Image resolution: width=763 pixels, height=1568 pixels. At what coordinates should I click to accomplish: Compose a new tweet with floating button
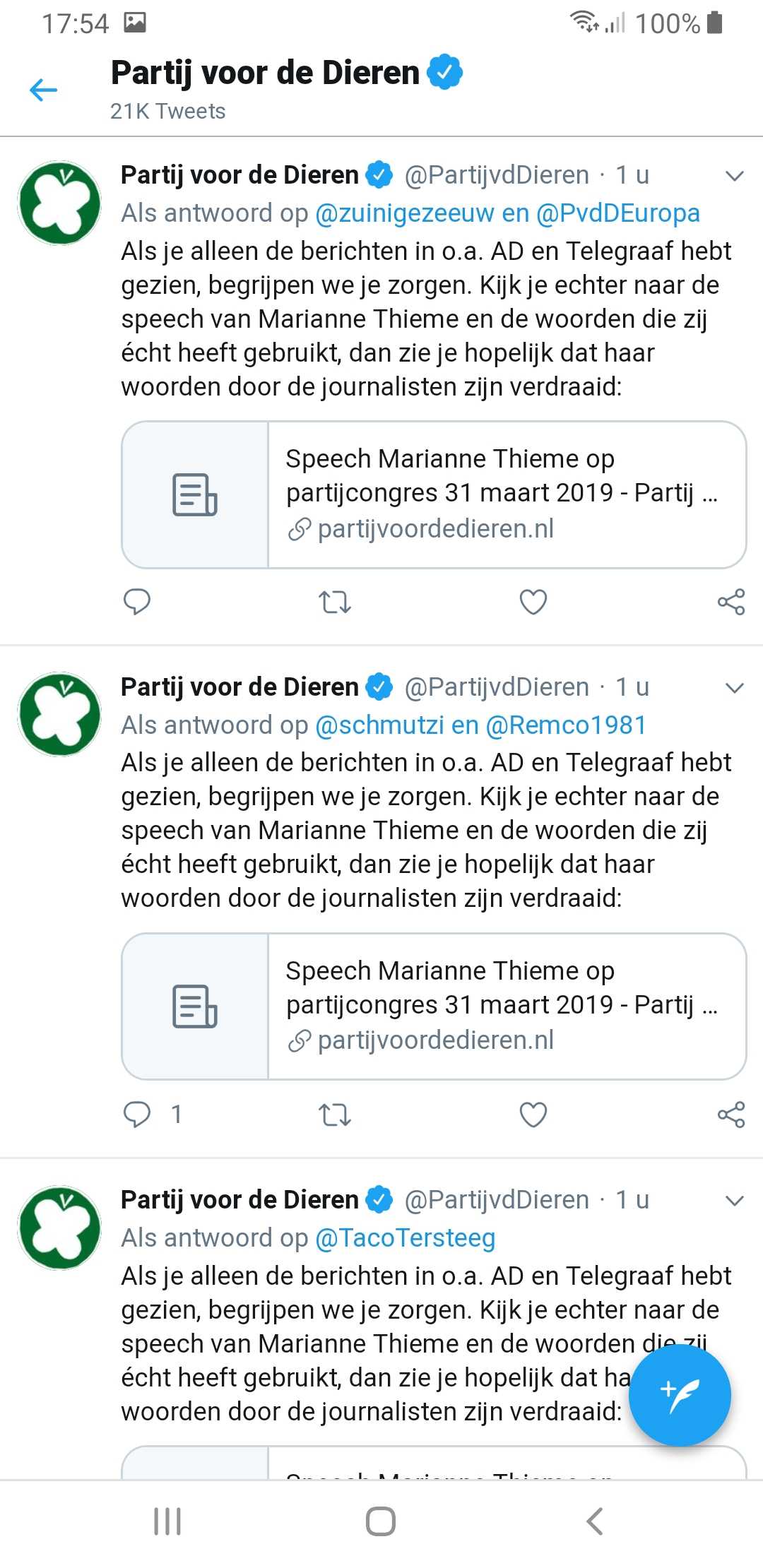(680, 1395)
